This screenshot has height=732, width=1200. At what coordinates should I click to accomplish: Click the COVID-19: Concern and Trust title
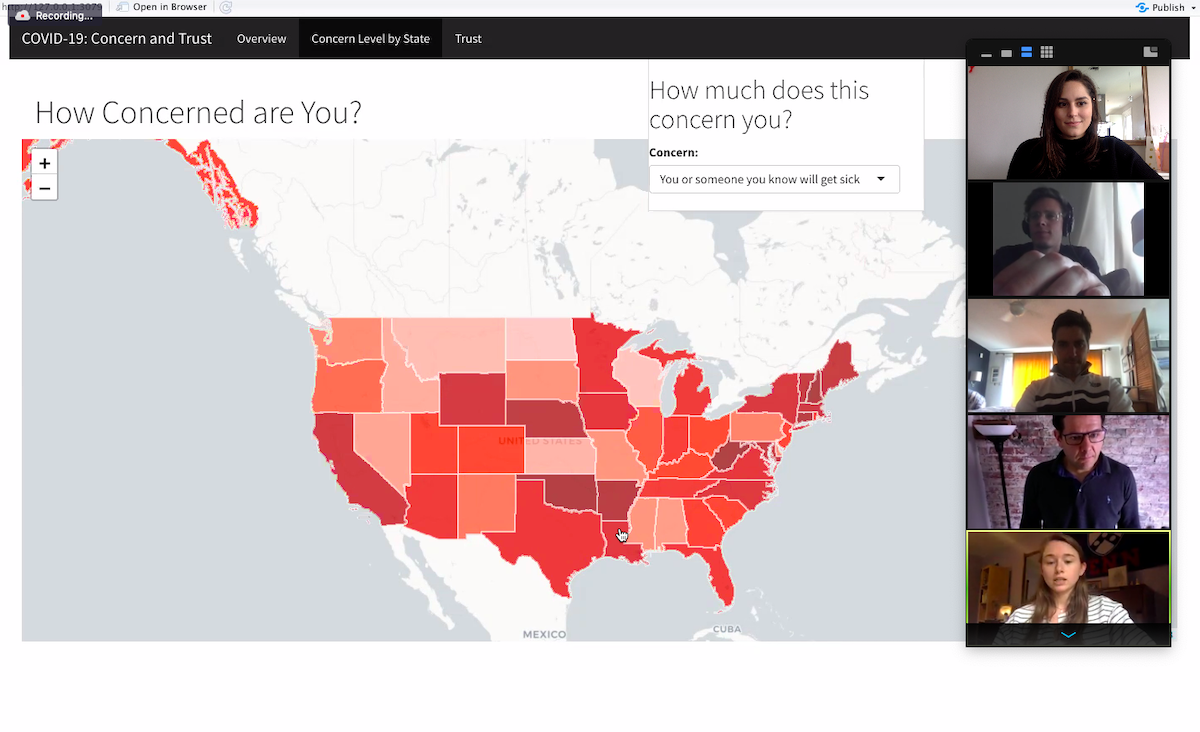(x=117, y=39)
